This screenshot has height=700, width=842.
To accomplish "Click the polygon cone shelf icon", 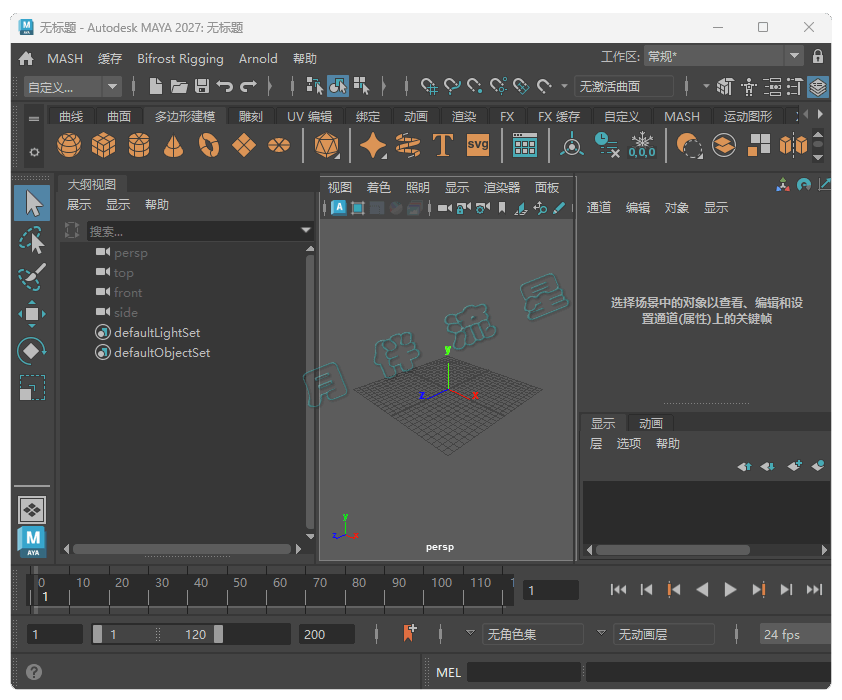I will pyautogui.click(x=173, y=146).
